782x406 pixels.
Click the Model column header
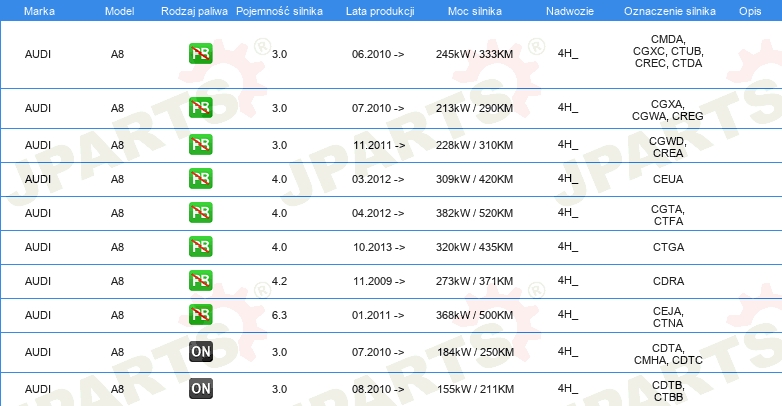click(x=119, y=11)
